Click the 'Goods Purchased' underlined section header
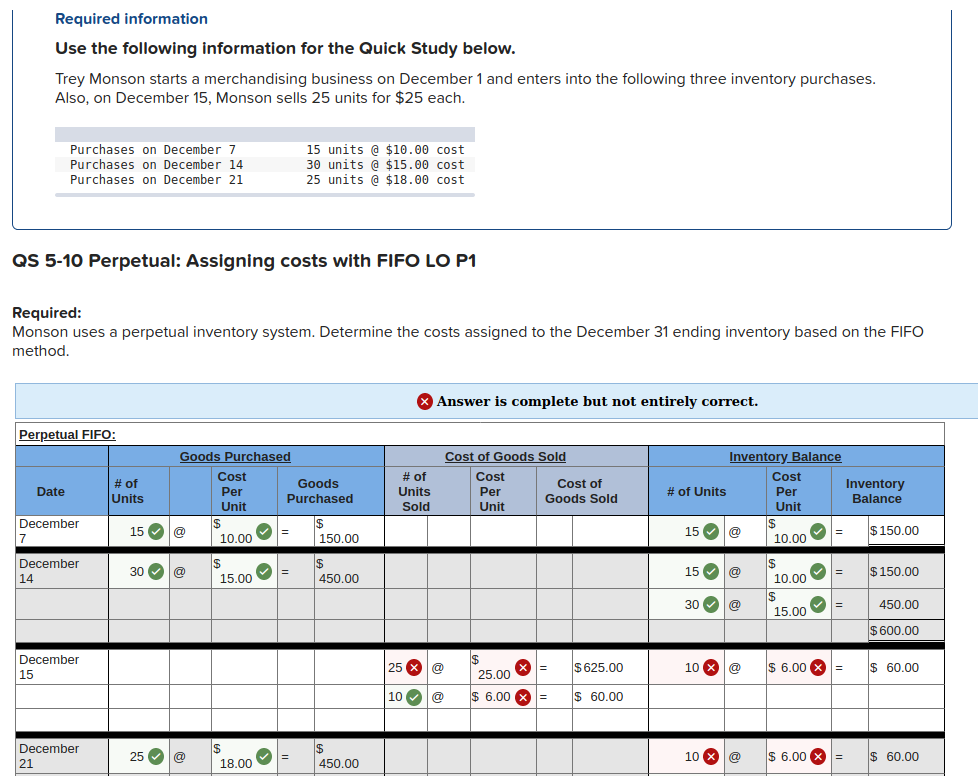 click(x=235, y=457)
